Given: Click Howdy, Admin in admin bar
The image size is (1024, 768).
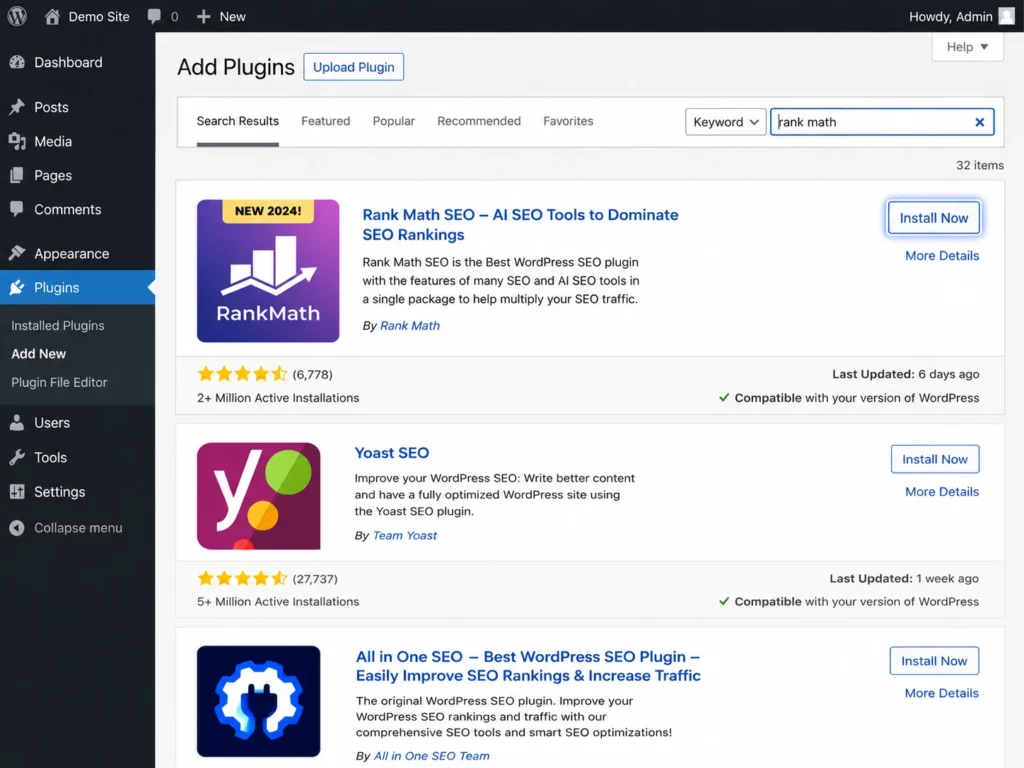Looking at the screenshot, I should 950,17.
